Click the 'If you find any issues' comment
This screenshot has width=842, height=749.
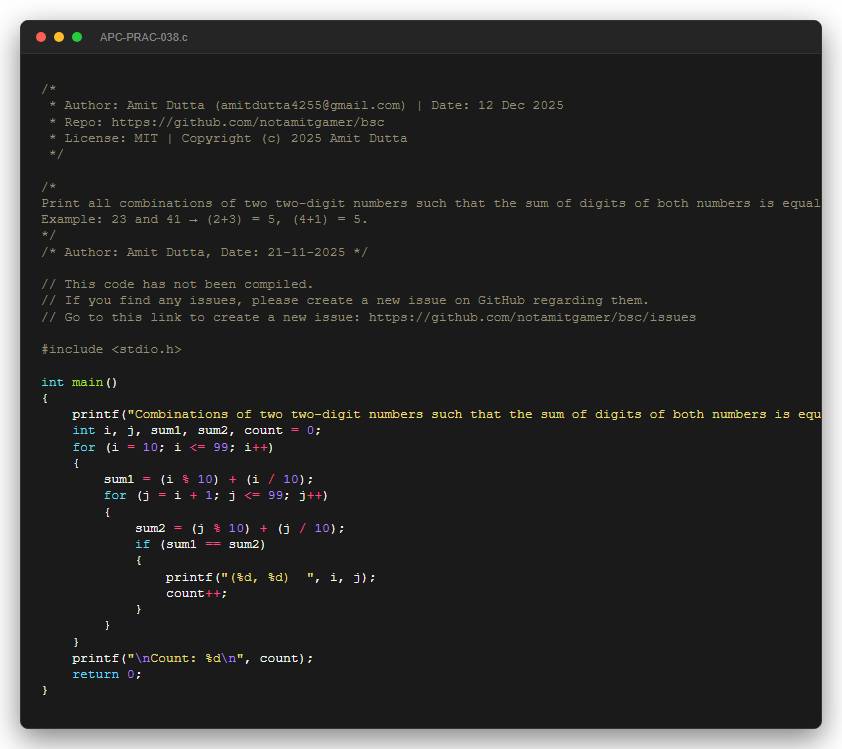coord(345,300)
